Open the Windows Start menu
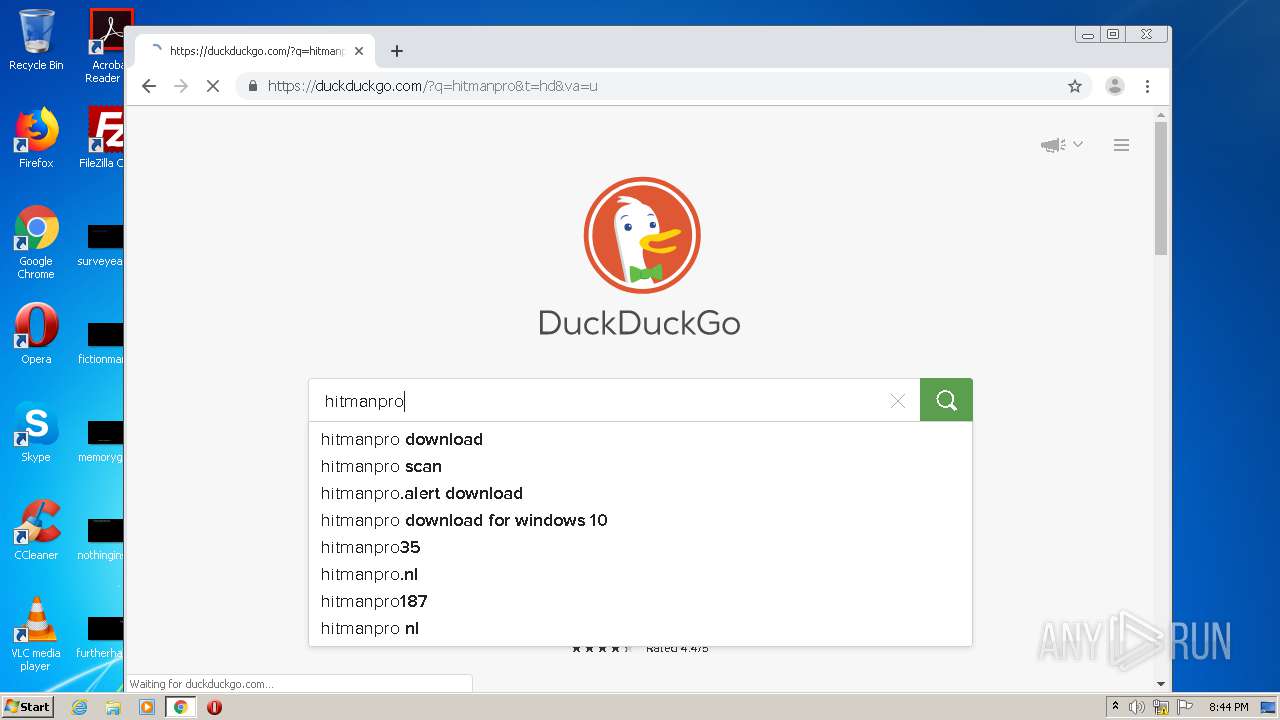This screenshot has width=1280, height=720. (x=28, y=707)
